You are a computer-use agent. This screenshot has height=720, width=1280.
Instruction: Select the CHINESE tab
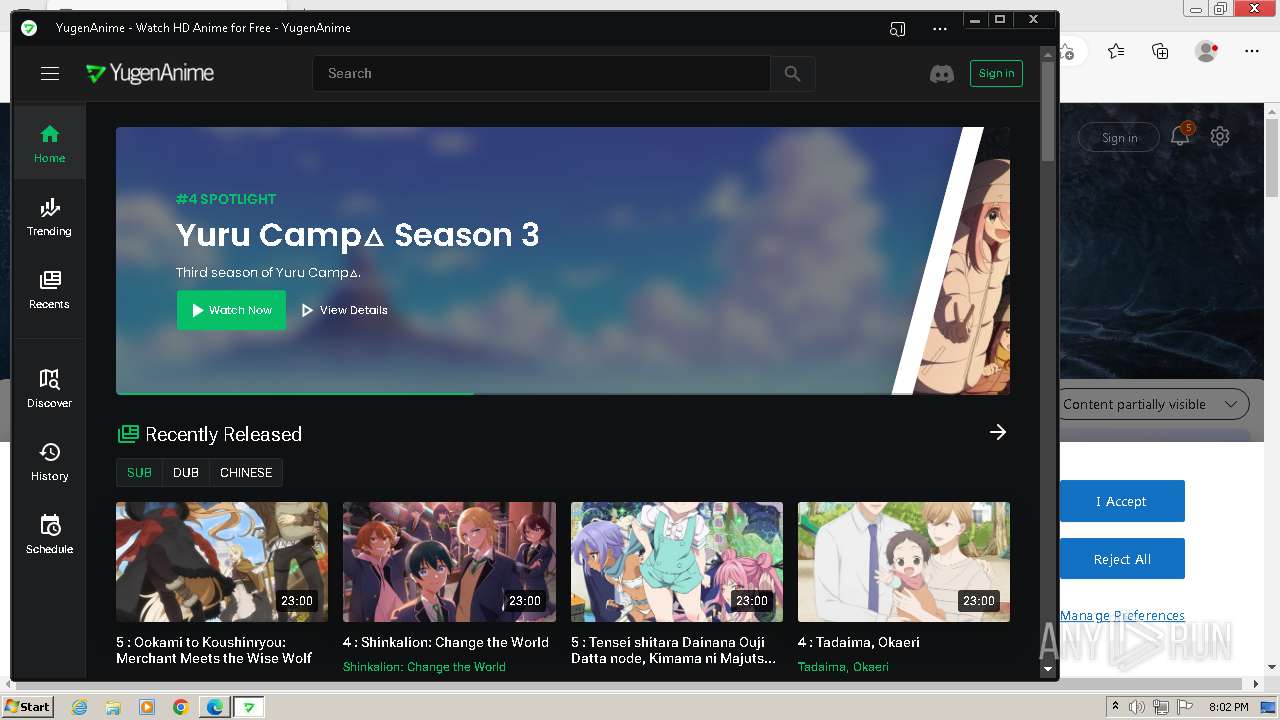pyautogui.click(x=246, y=473)
